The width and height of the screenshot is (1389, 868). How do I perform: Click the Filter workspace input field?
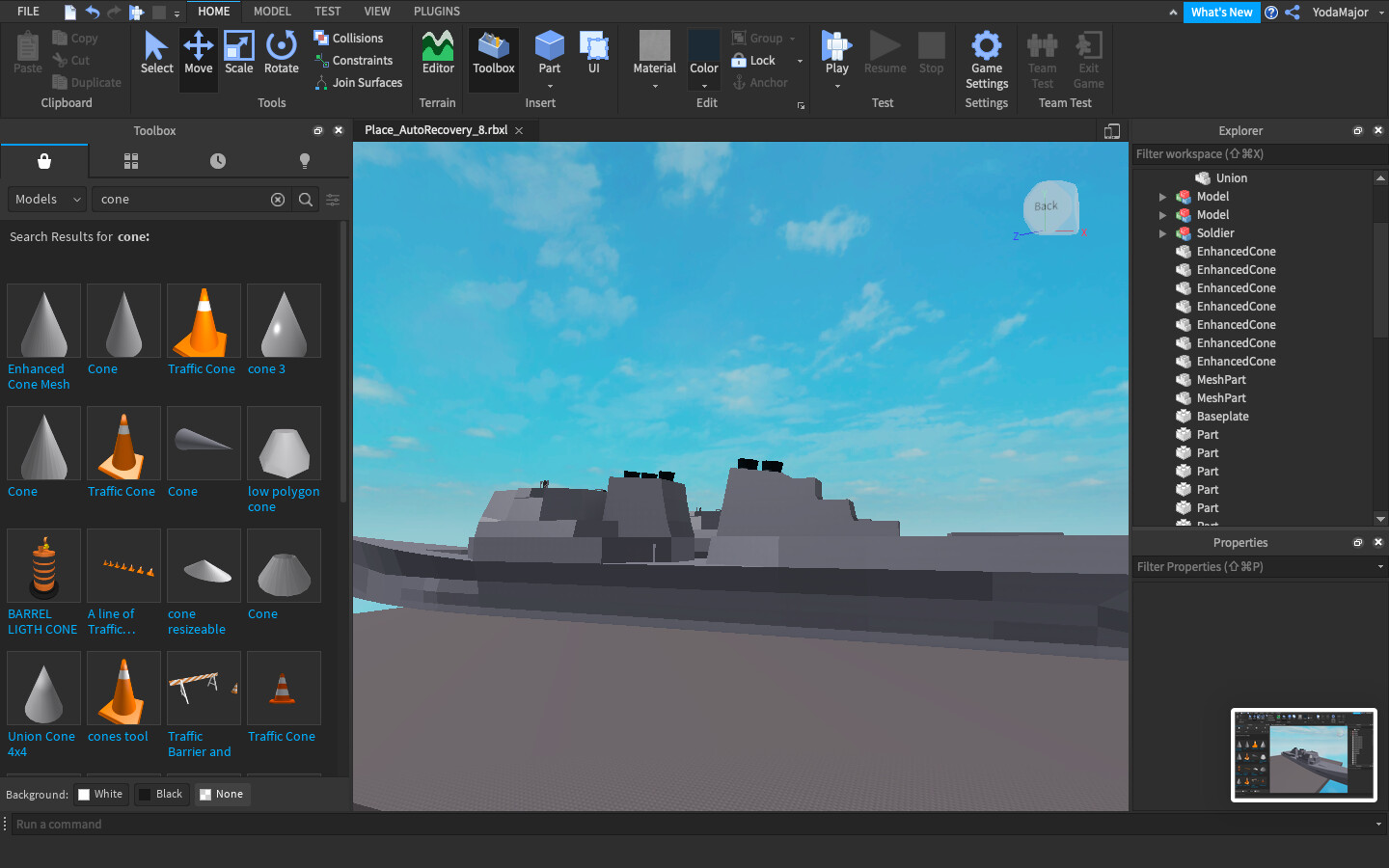[1260, 154]
